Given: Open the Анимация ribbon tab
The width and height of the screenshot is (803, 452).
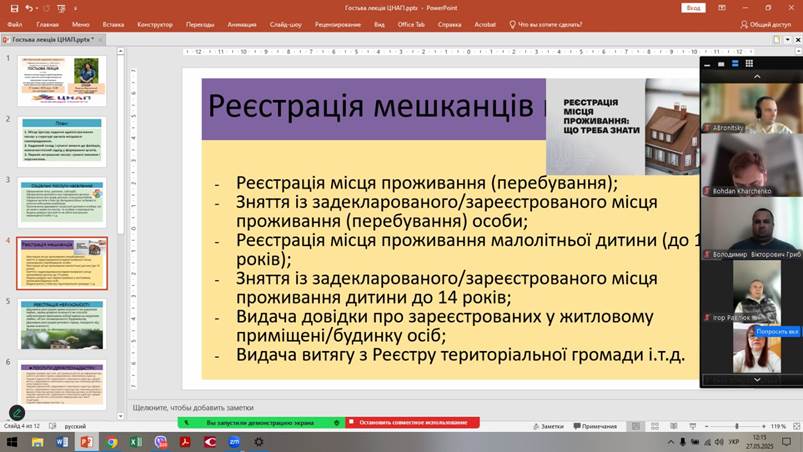Looking at the screenshot, I should click(x=241, y=23).
